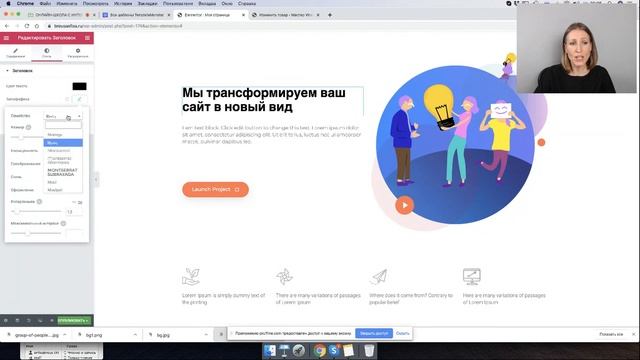Open the История menu
Image resolution: width=640 pixels, height=360 pixels.
pyautogui.click(x=123, y=3)
